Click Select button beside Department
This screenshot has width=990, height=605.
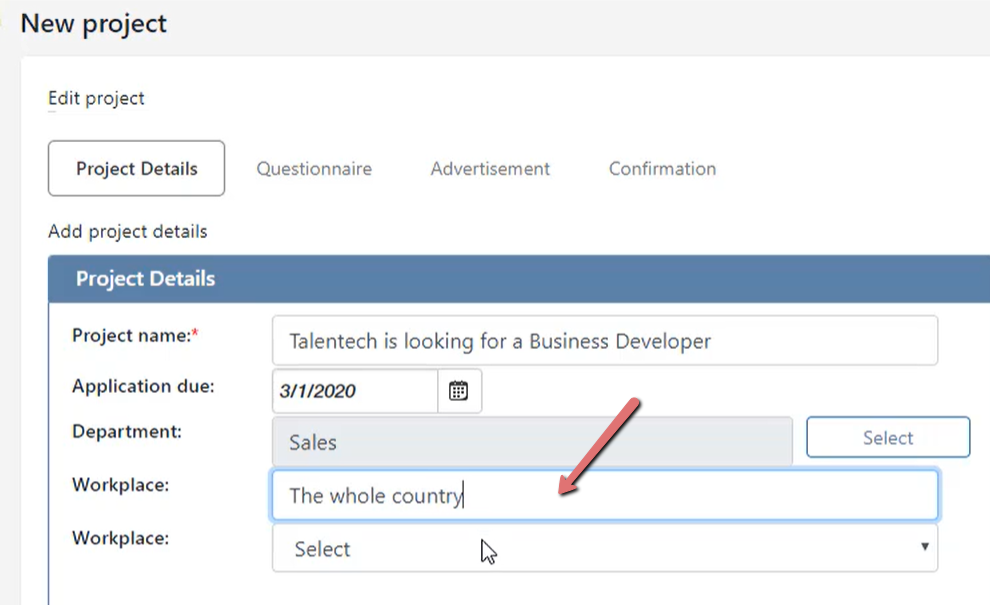point(888,437)
